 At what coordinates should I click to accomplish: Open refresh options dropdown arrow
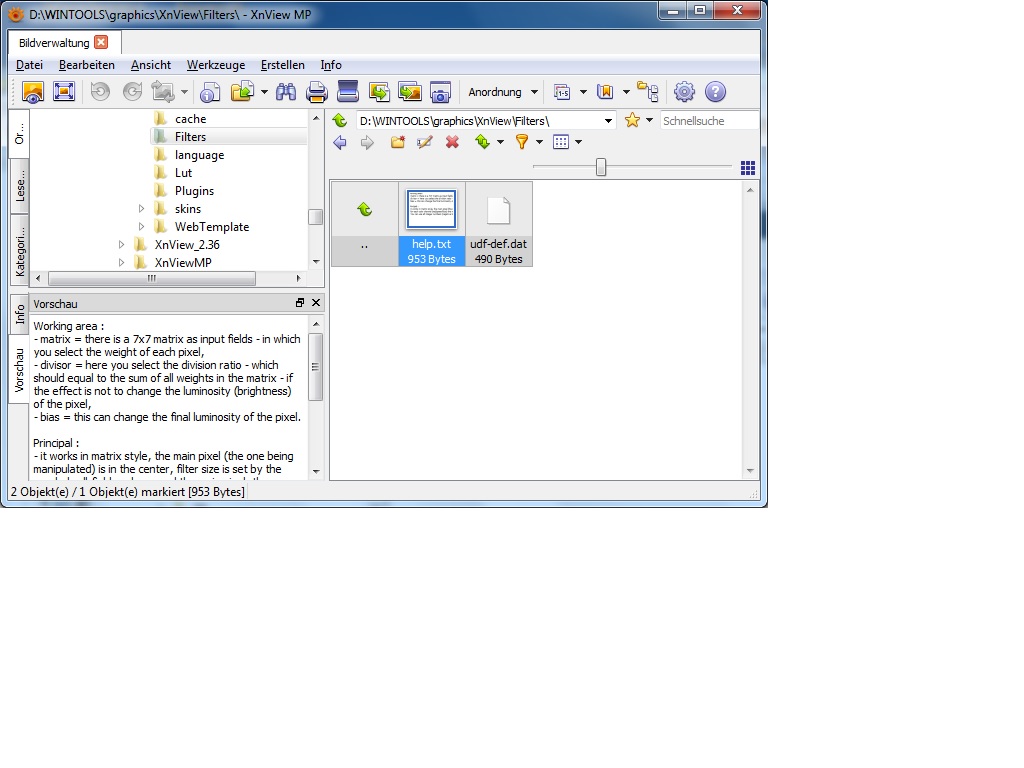click(500, 142)
